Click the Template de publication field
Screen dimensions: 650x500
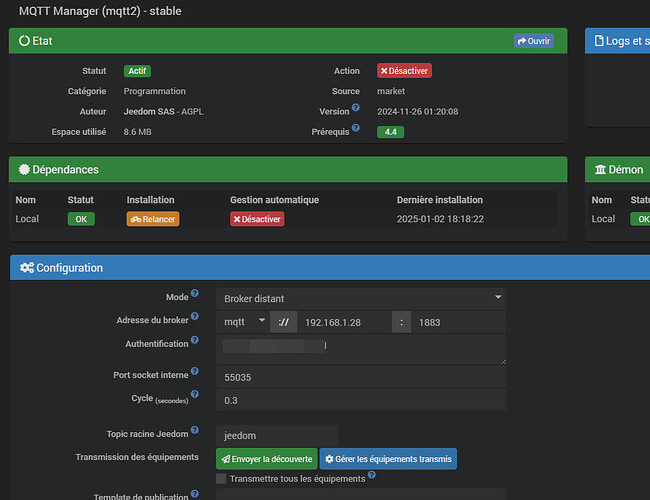coord(361,494)
